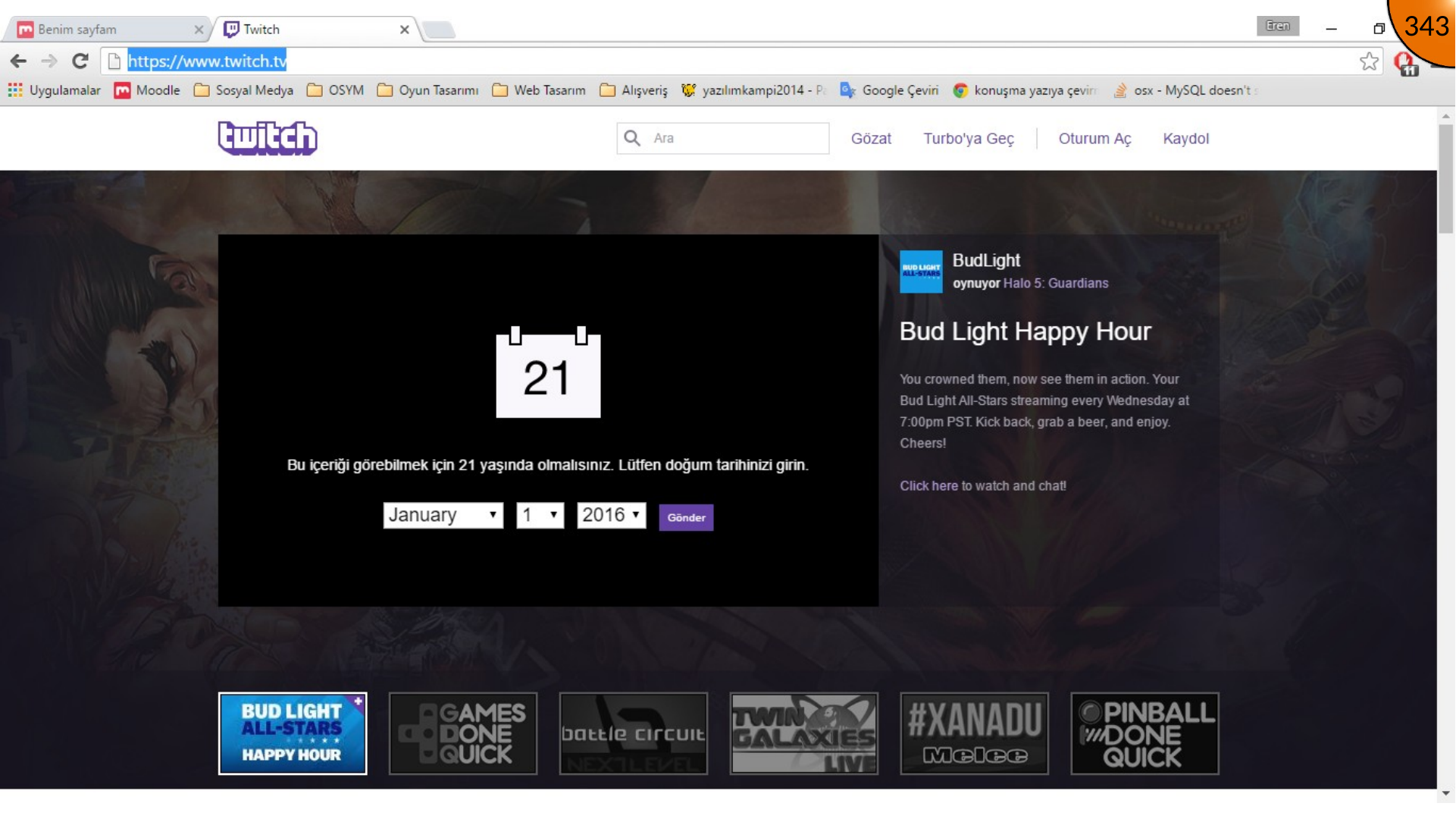Open OSYM bookmark folder

(x=336, y=90)
